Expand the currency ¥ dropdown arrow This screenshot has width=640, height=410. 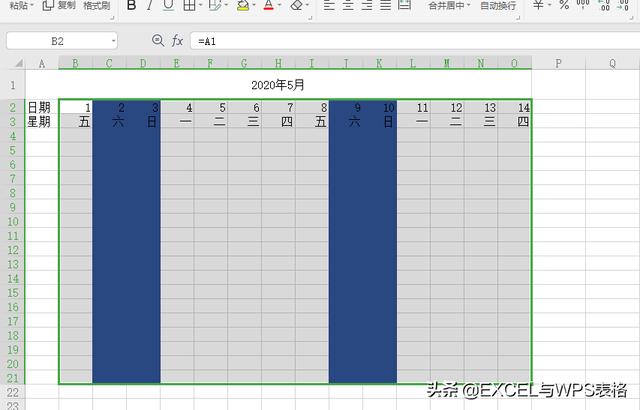point(549,5)
